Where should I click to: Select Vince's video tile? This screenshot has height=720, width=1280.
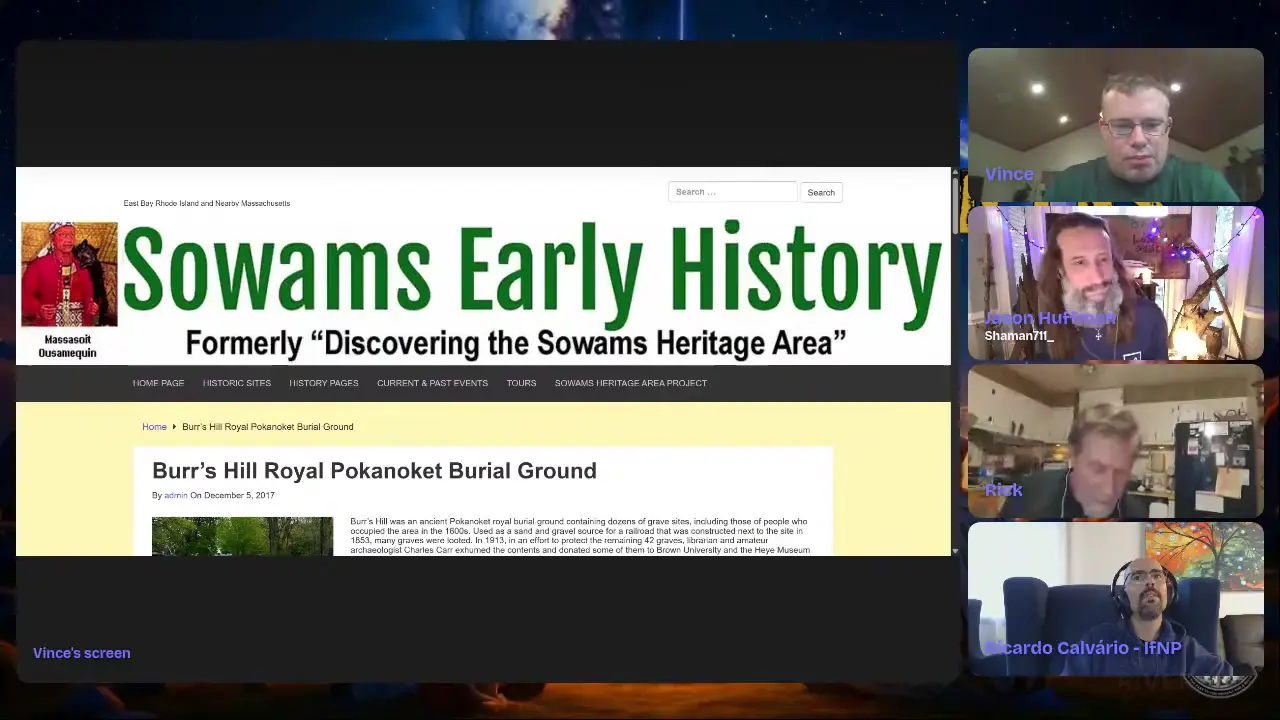(1115, 125)
